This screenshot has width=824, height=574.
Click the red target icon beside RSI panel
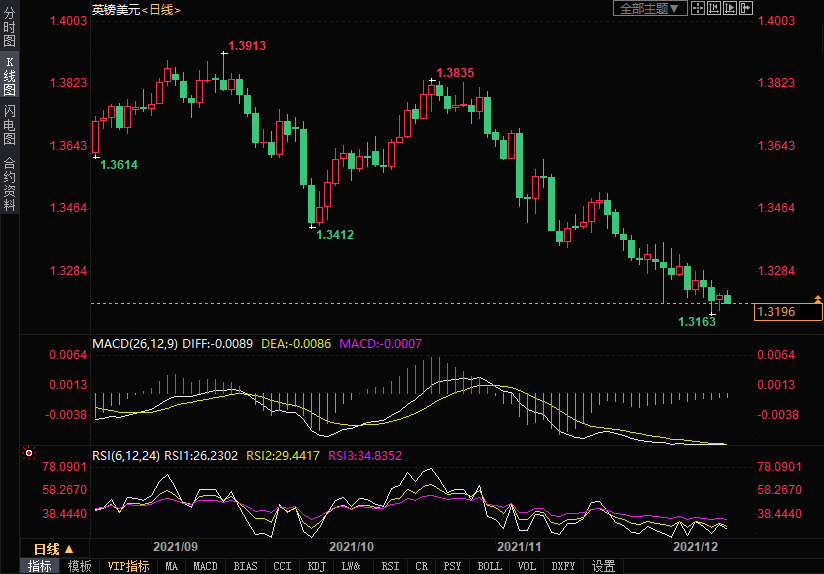(x=28, y=453)
